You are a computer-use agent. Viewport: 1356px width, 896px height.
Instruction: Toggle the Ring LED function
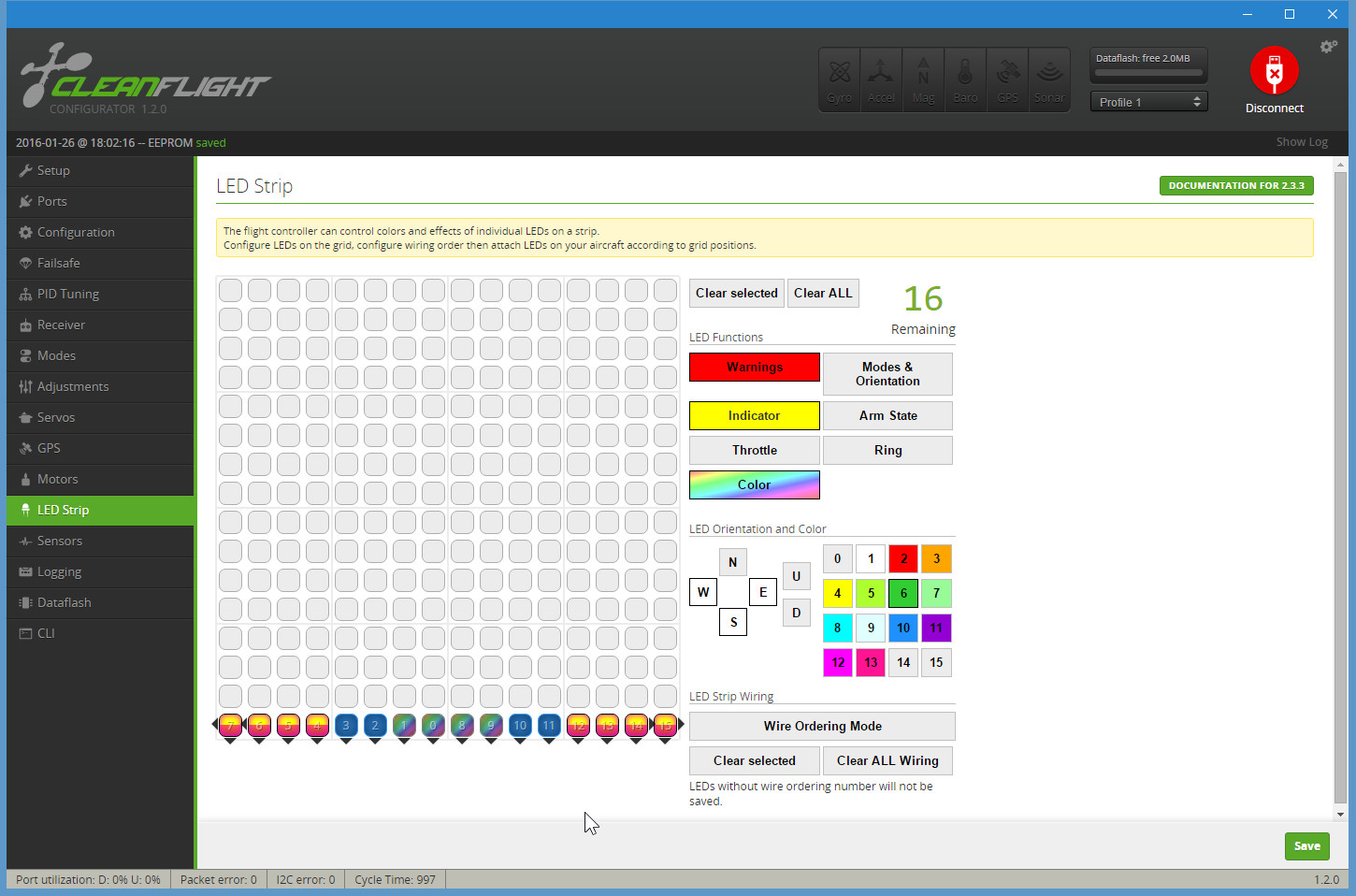point(887,450)
